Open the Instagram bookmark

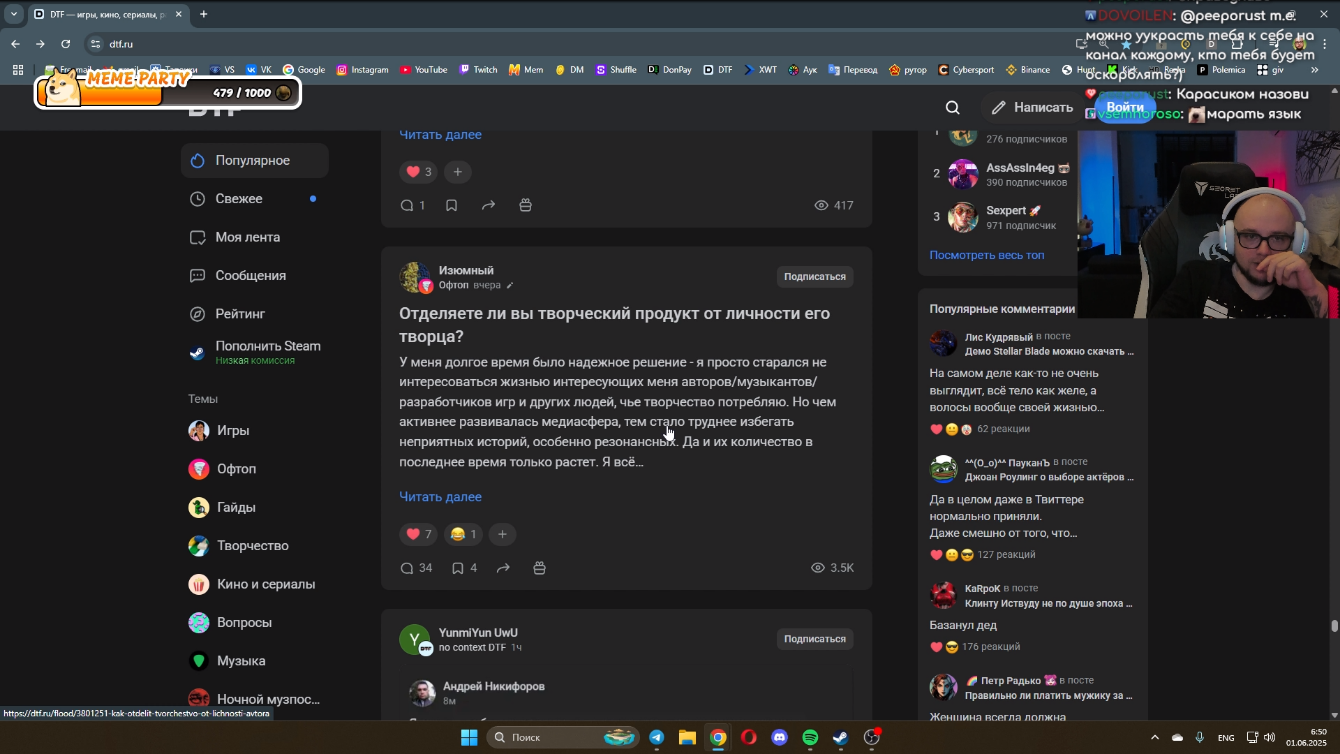pyautogui.click(x=362, y=70)
